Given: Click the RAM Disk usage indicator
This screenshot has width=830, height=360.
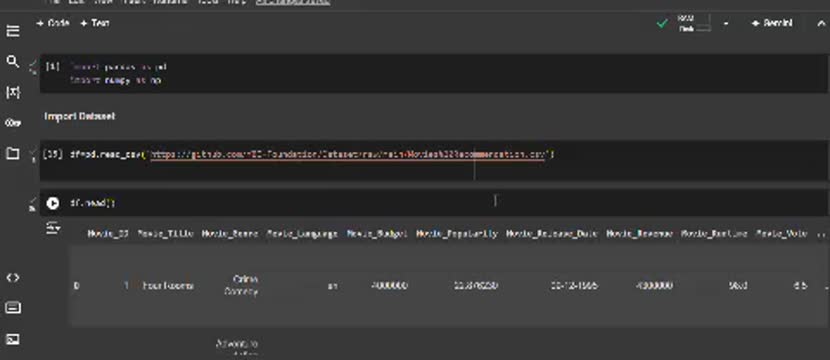Looking at the screenshot, I should (x=694, y=23).
